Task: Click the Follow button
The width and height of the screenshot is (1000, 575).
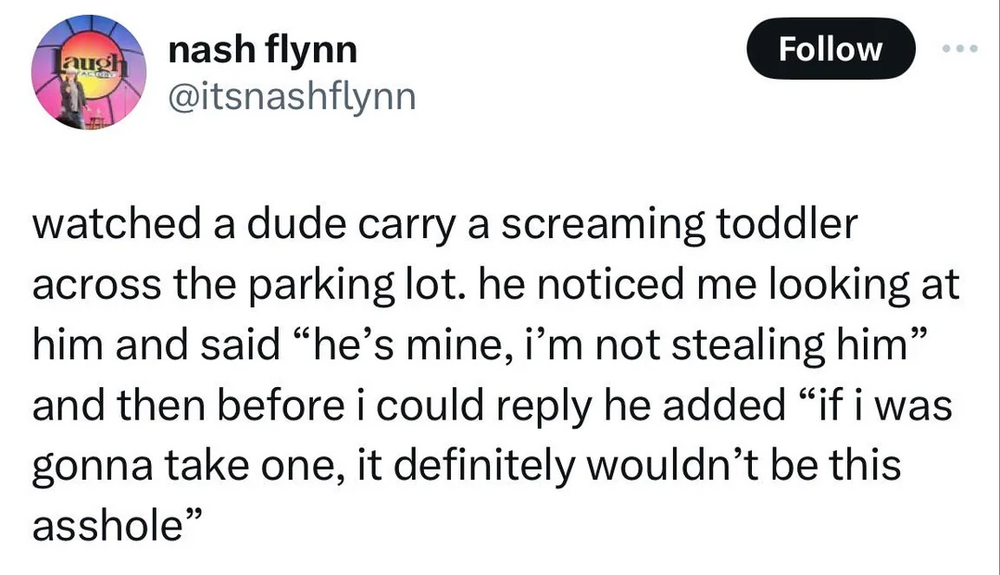Action: click(830, 49)
